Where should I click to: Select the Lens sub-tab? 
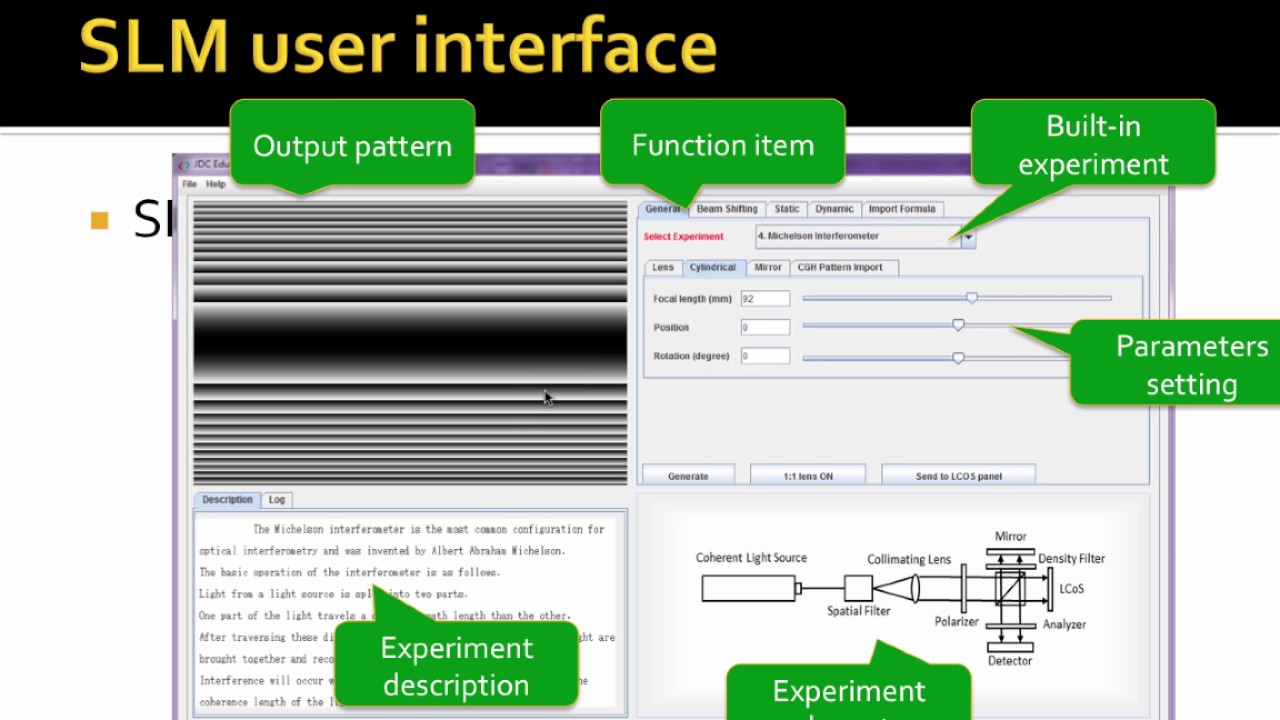pos(663,267)
